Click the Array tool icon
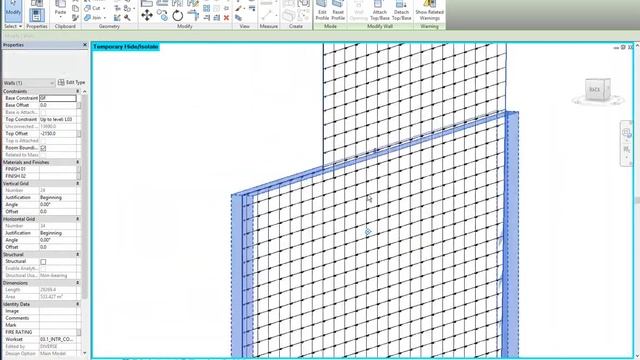Image resolution: width=640 pixels, height=360 pixels. (x=207, y=8)
